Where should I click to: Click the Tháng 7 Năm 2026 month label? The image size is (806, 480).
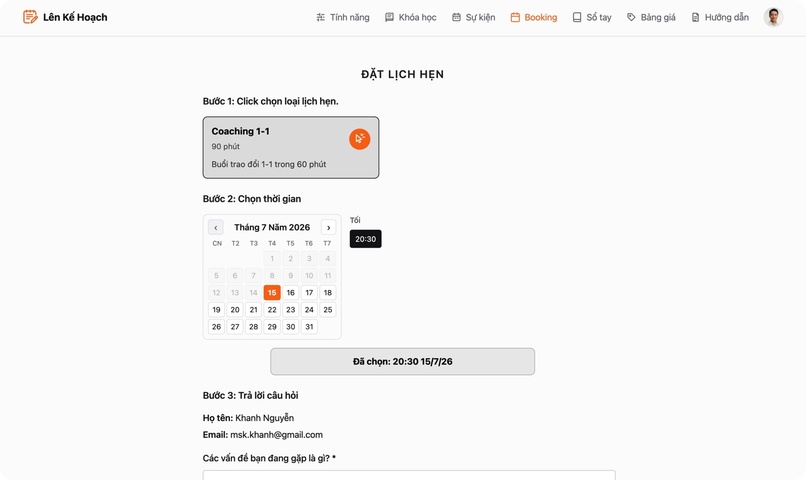click(x=272, y=227)
